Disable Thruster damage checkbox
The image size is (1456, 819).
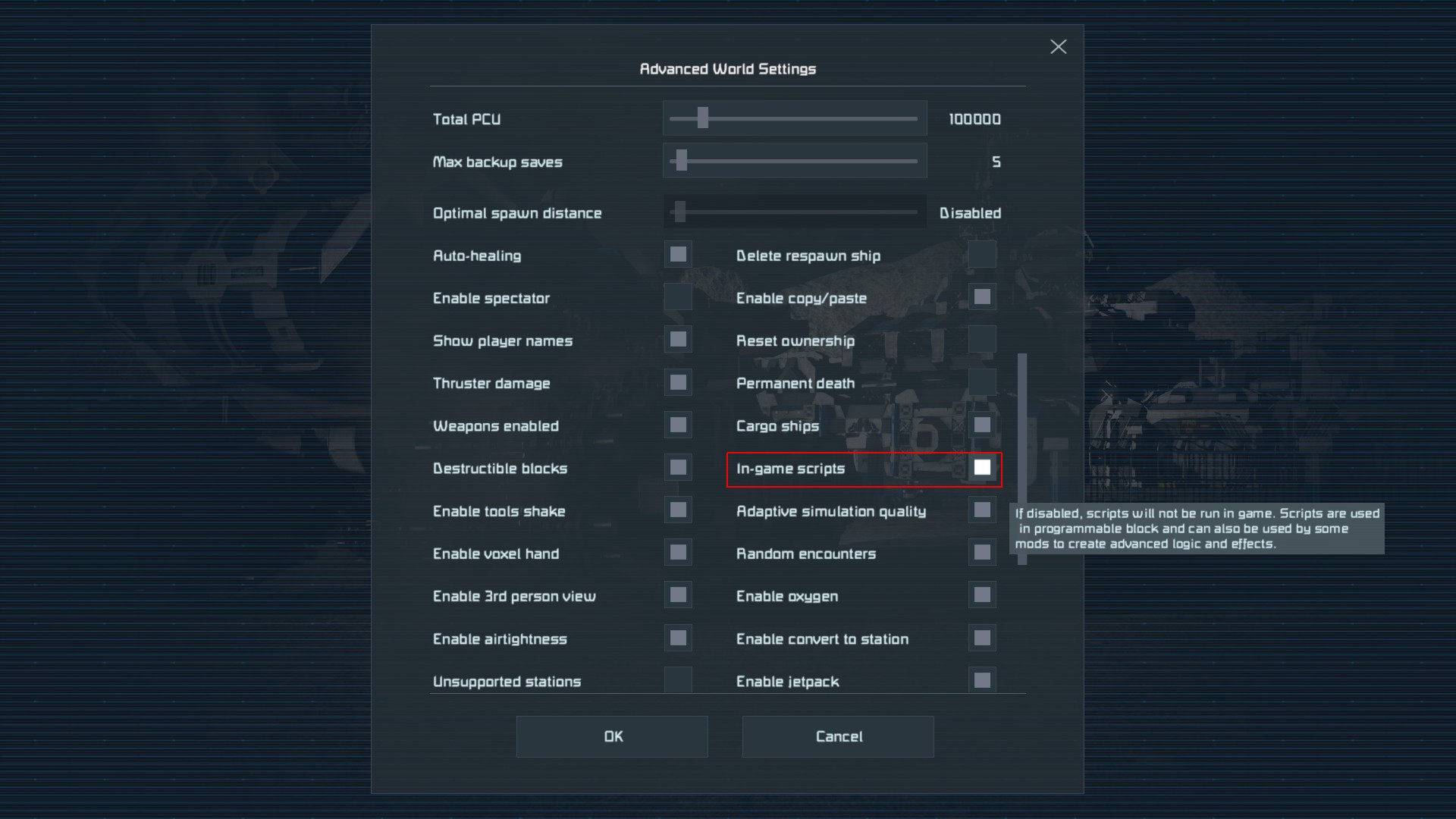tap(678, 382)
